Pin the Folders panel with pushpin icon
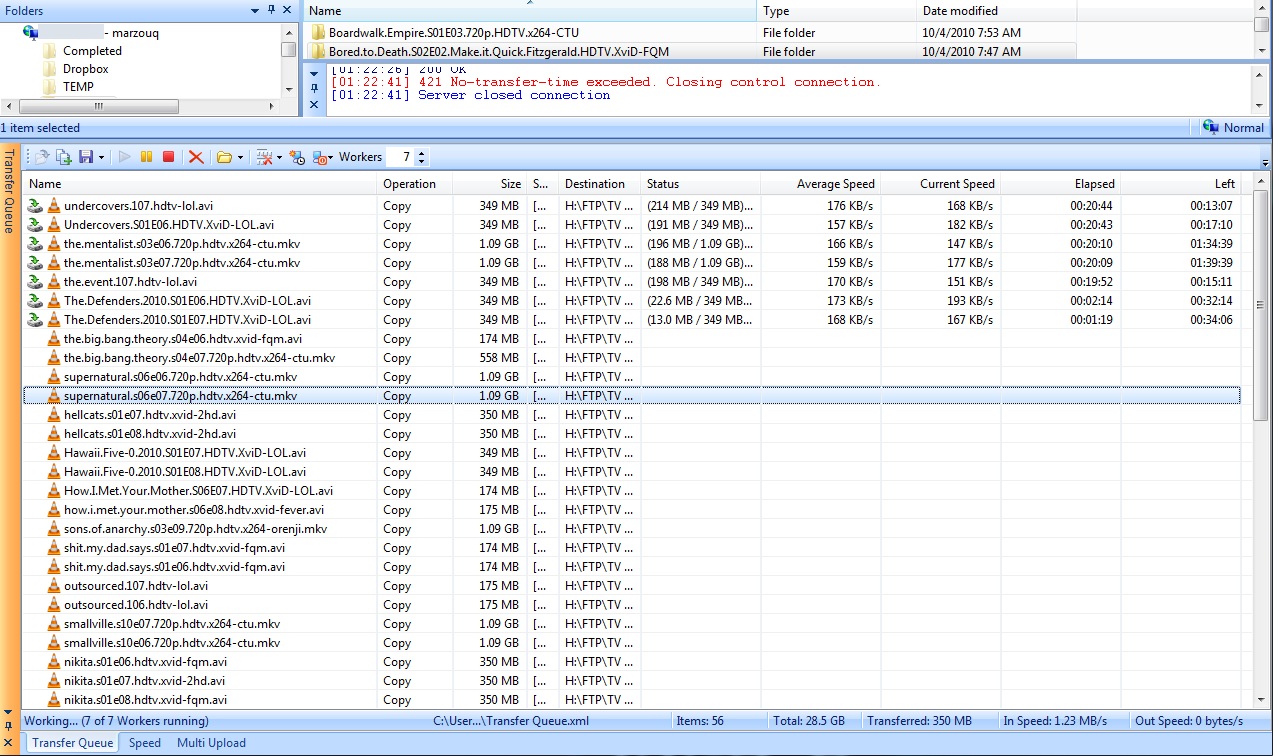1273x756 pixels. tap(271, 10)
